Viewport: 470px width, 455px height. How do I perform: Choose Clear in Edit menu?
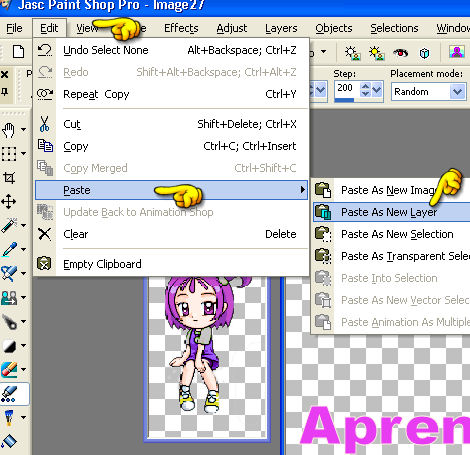pyautogui.click(x=171, y=234)
